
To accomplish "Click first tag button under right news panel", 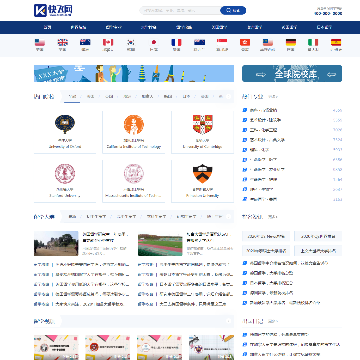I will (266, 236).
